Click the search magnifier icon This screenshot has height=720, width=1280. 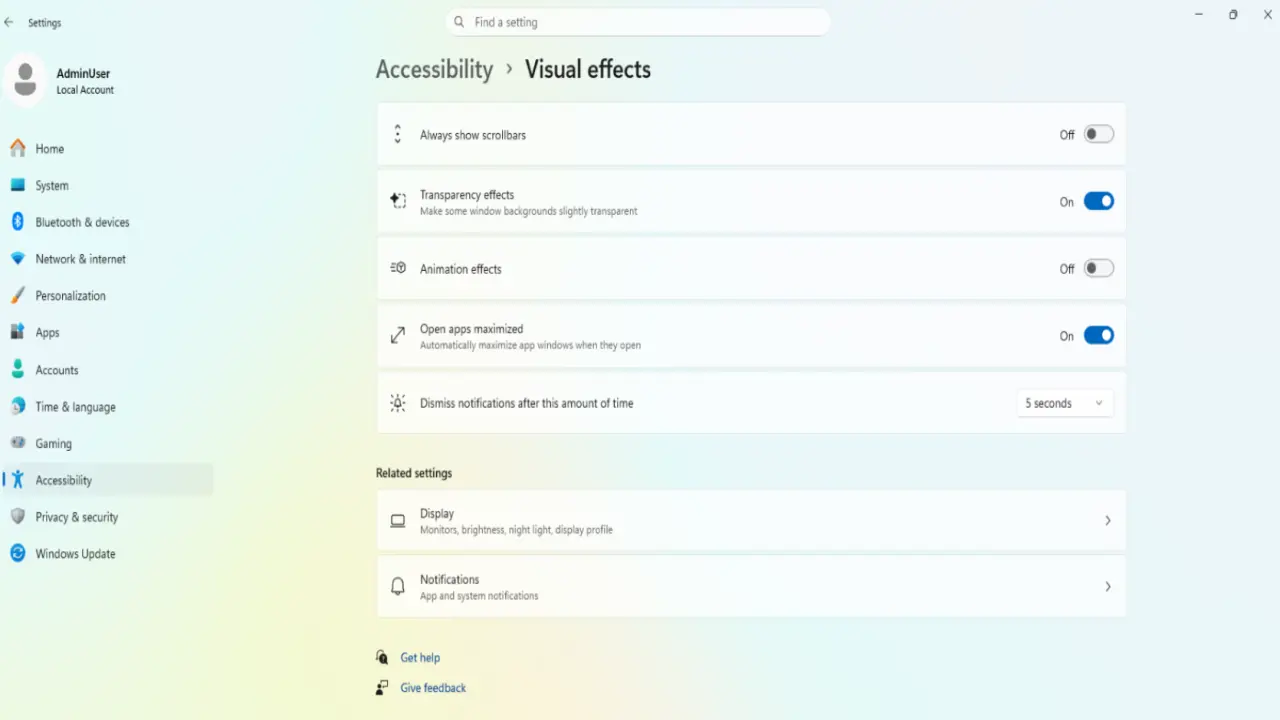click(x=459, y=22)
